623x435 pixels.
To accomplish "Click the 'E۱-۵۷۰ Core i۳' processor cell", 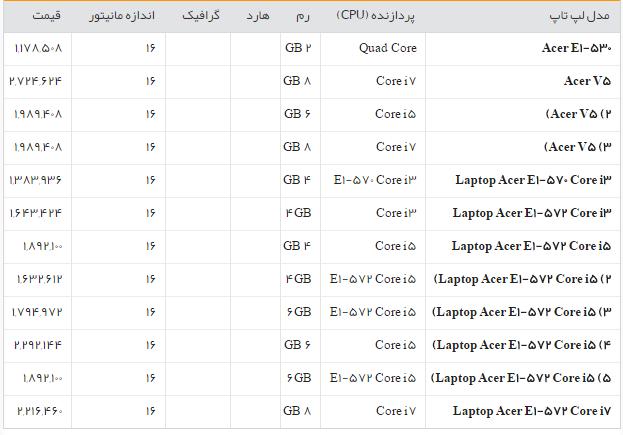I will tap(375, 180).
